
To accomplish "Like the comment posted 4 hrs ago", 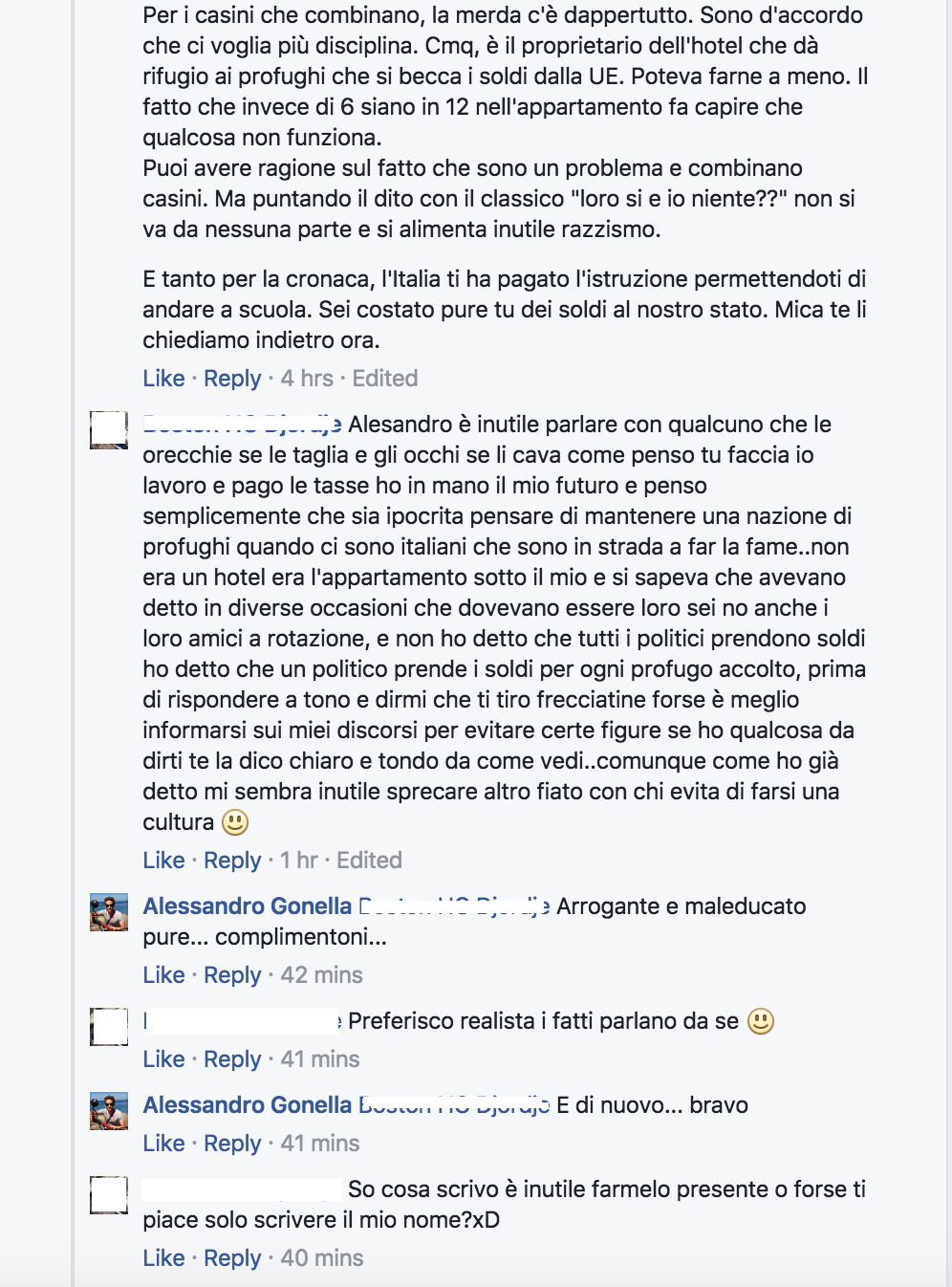I will 163,379.
